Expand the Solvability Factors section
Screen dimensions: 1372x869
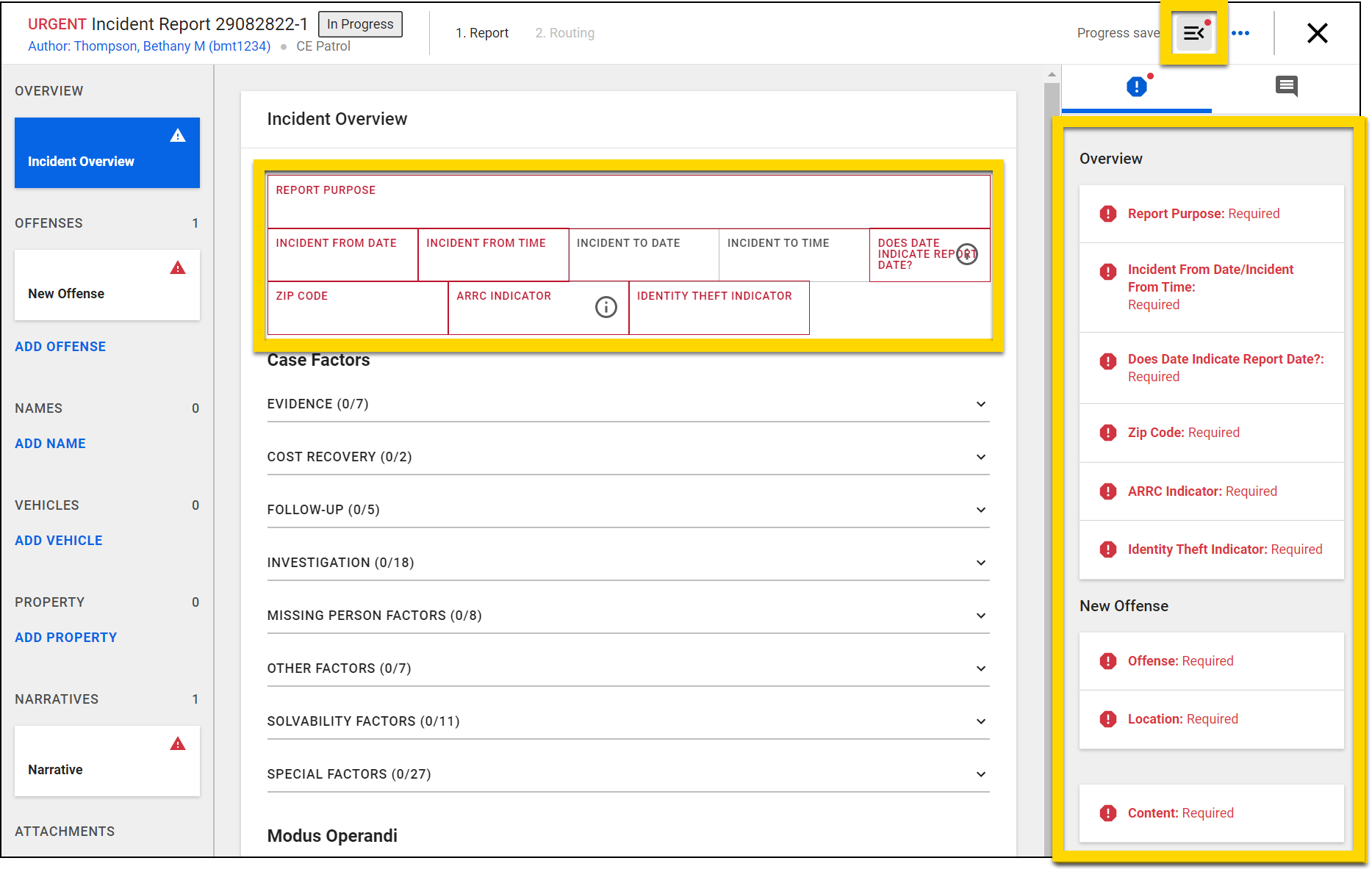coord(980,721)
